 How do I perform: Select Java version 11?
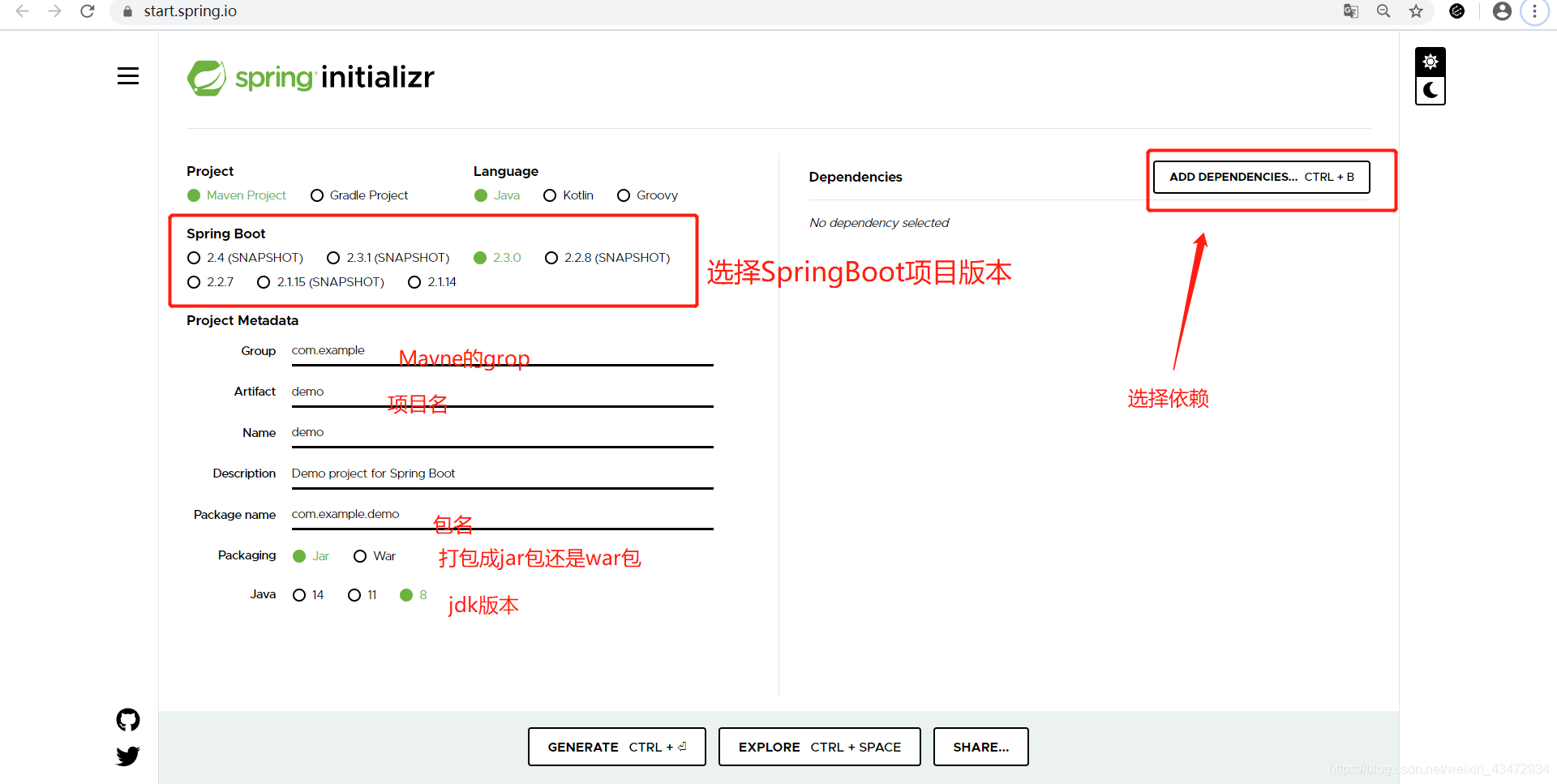(362, 595)
